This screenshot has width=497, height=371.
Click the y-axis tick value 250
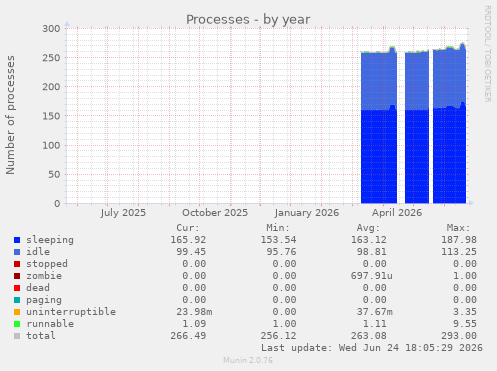(x=51, y=58)
